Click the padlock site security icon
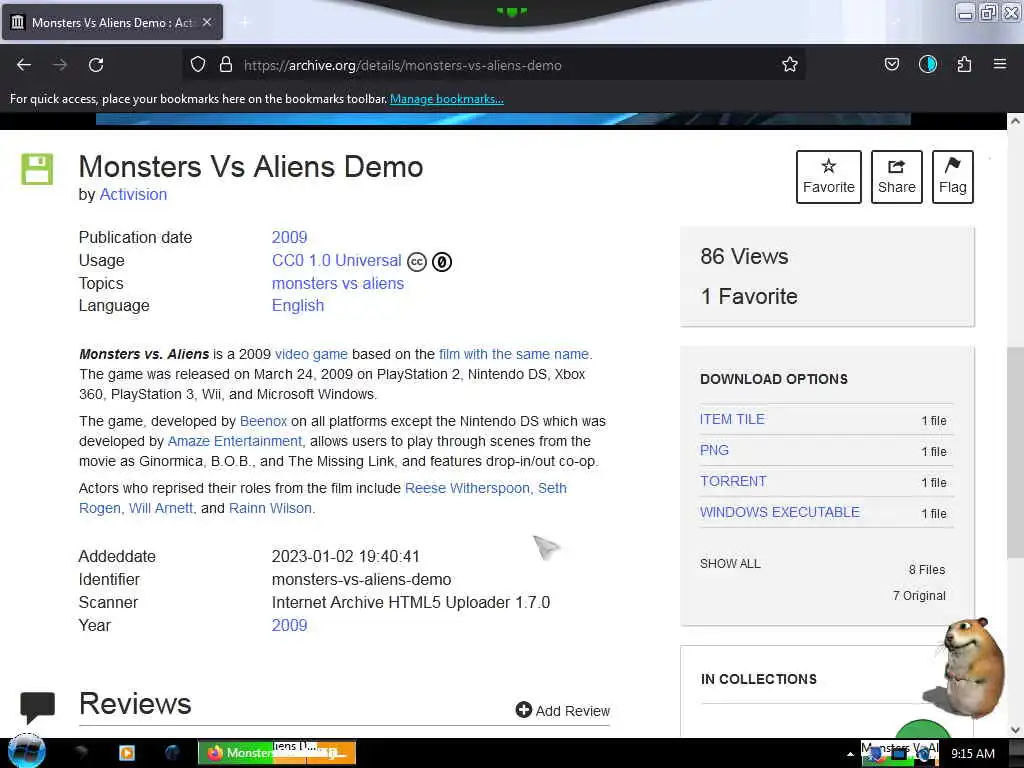 click(x=226, y=65)
